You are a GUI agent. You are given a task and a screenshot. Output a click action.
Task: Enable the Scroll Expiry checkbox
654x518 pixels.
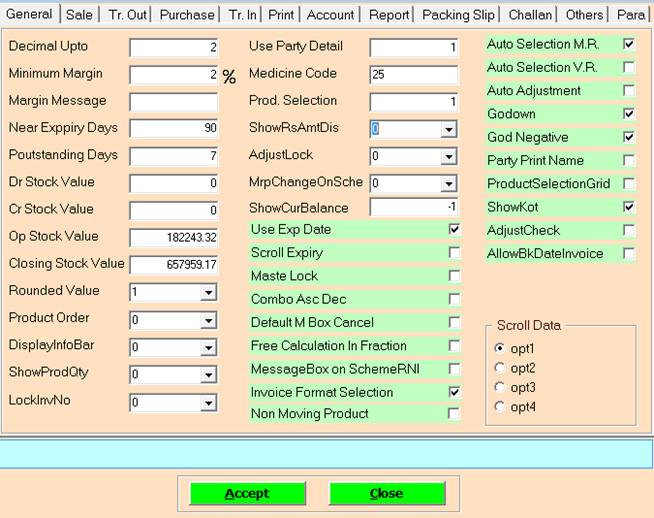455,253
